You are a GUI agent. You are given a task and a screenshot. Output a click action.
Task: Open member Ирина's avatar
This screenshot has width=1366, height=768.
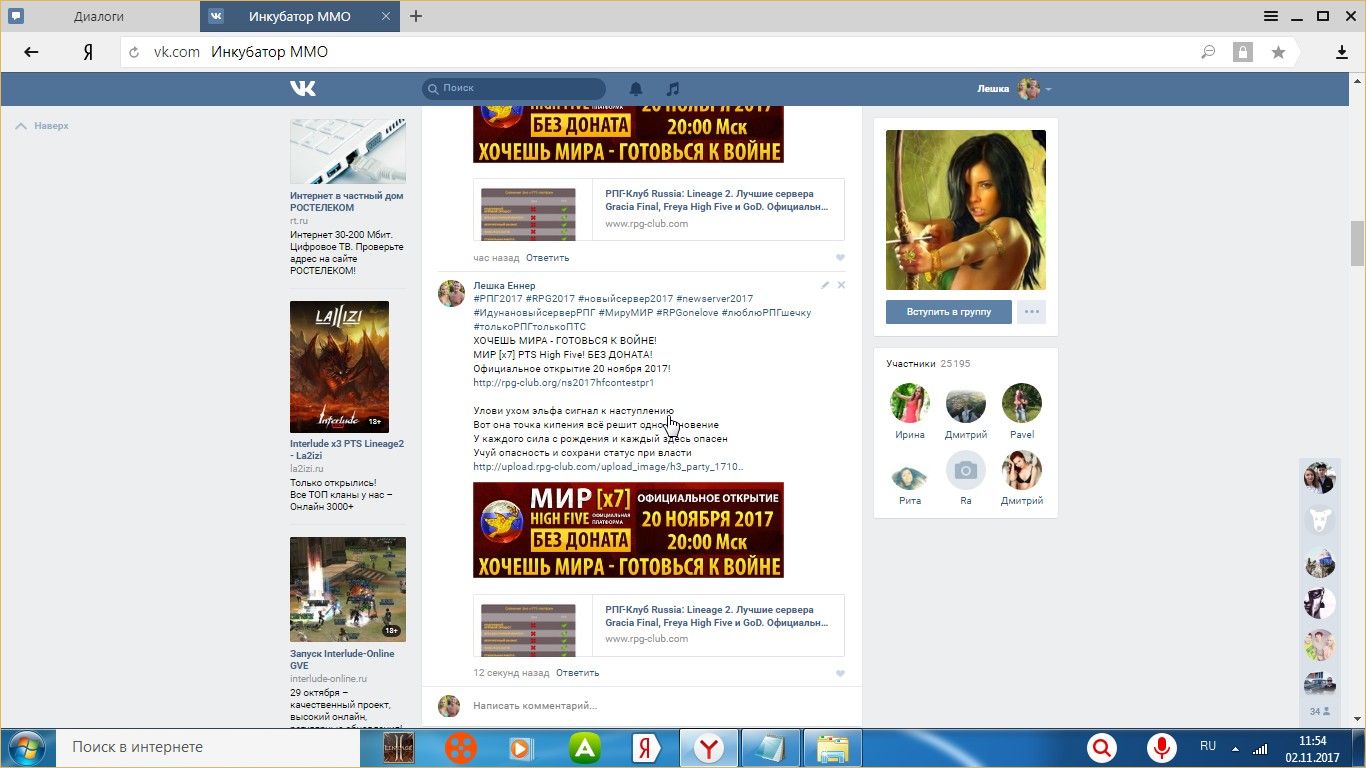(x=910, y=404)
